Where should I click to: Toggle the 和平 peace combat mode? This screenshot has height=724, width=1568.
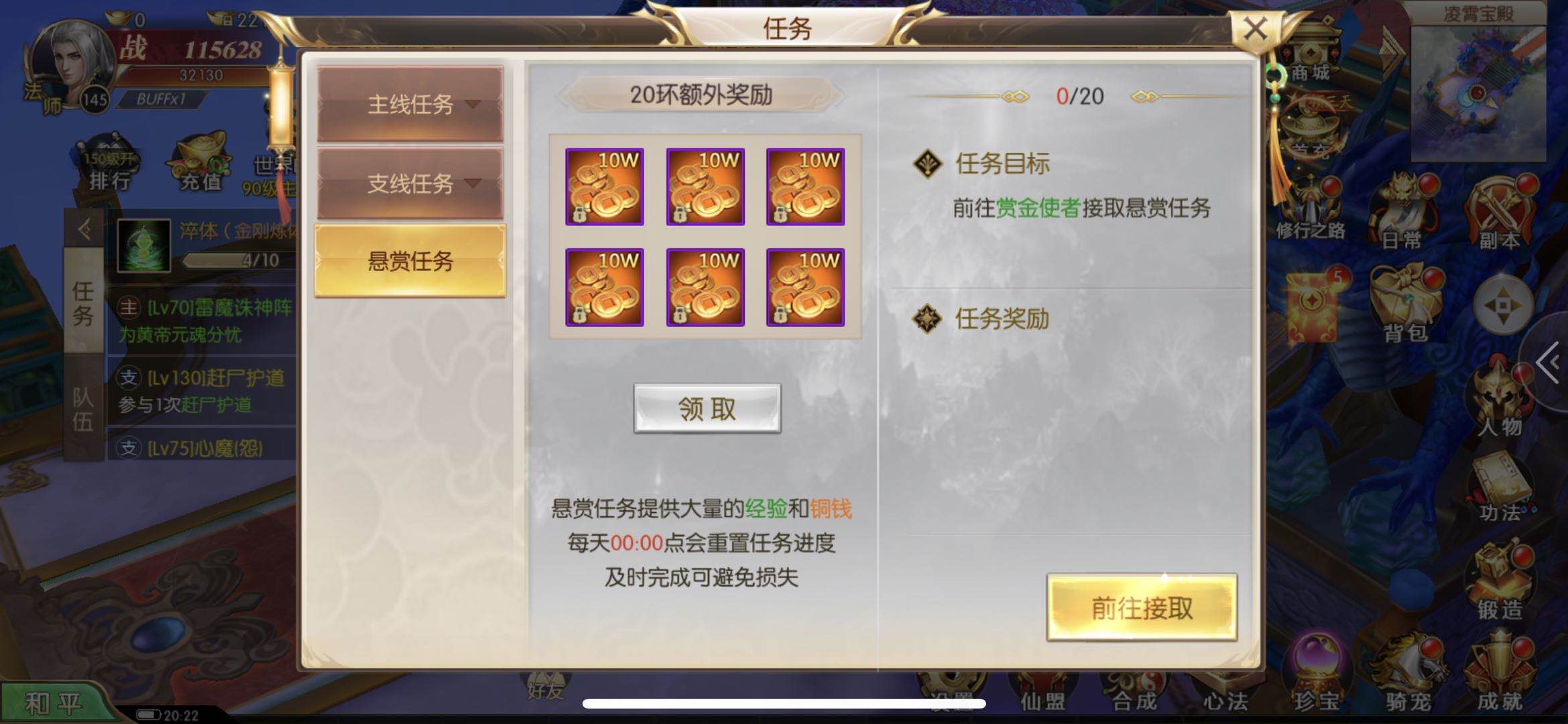point(54,703)
